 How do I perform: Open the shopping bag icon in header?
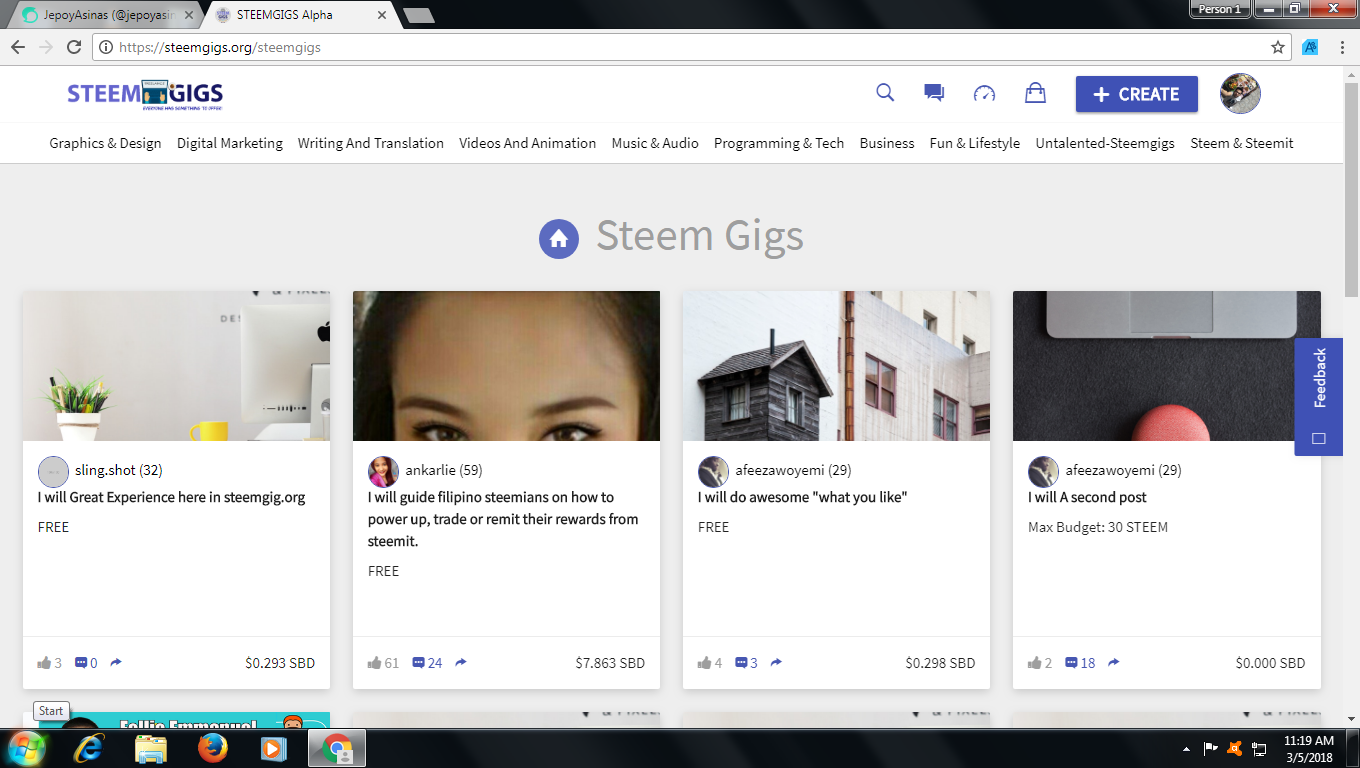pos(1035,93)
